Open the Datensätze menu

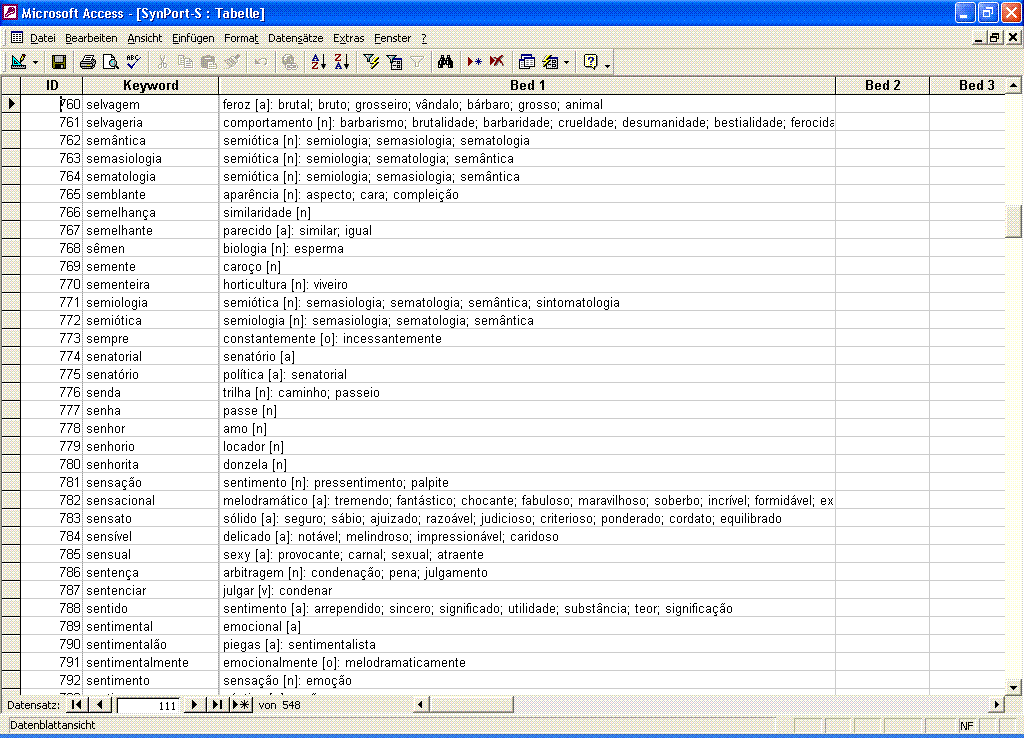[x=293, y=38]
